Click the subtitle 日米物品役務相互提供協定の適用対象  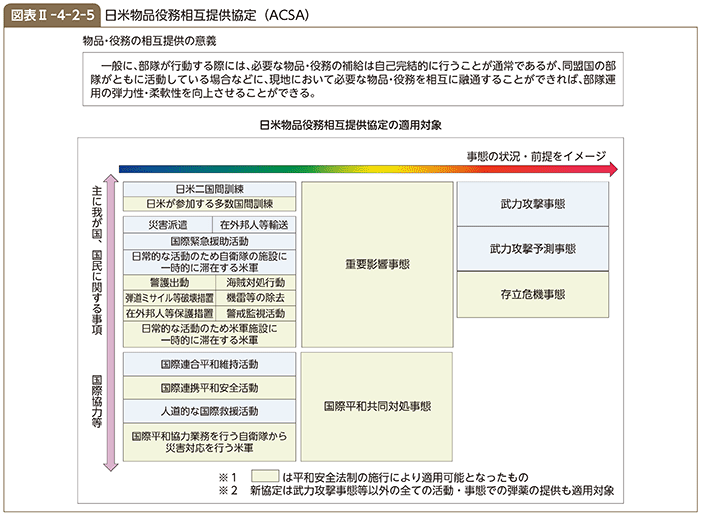point(350,125)
